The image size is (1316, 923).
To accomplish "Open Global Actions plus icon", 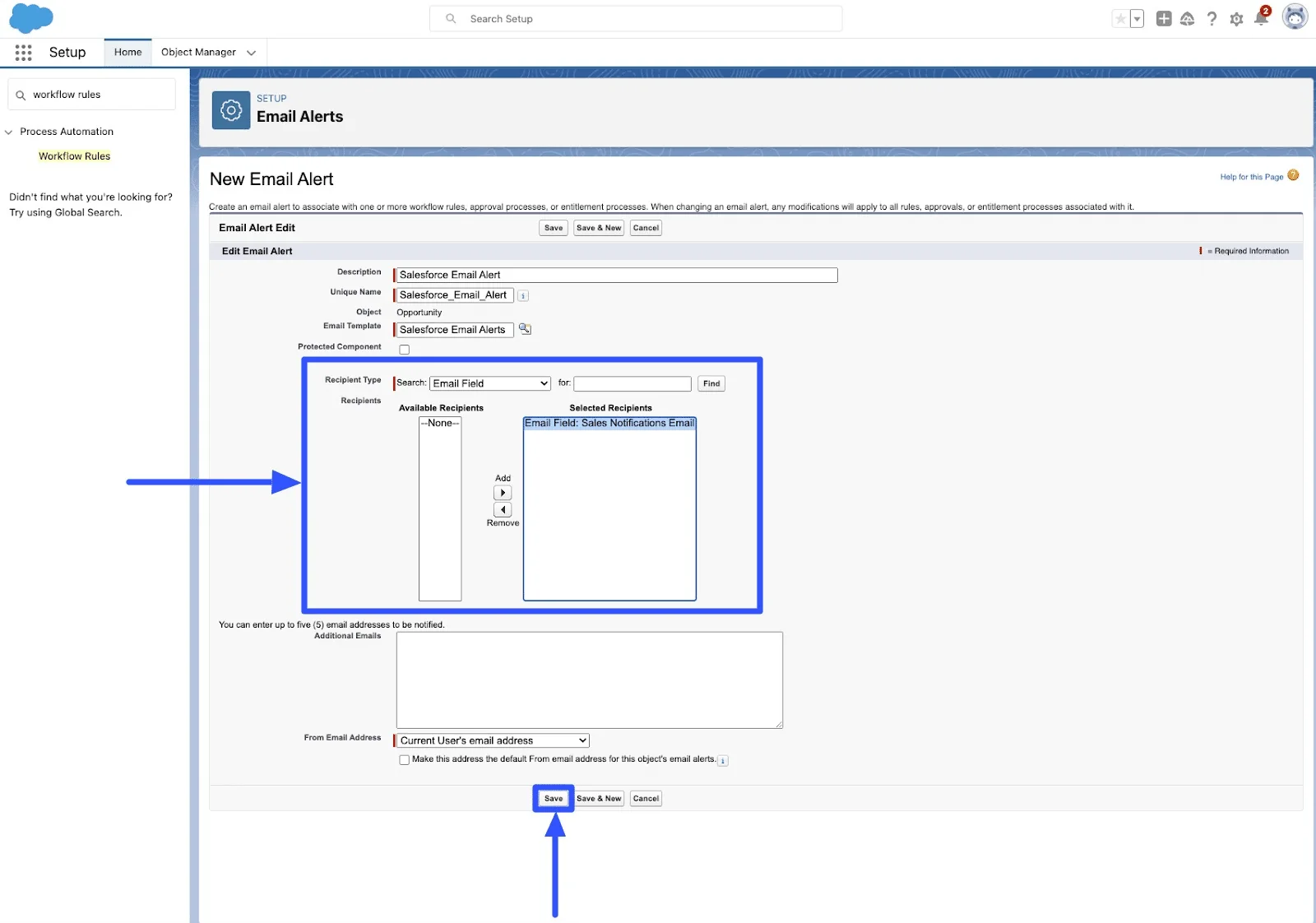I will 1163,19.
